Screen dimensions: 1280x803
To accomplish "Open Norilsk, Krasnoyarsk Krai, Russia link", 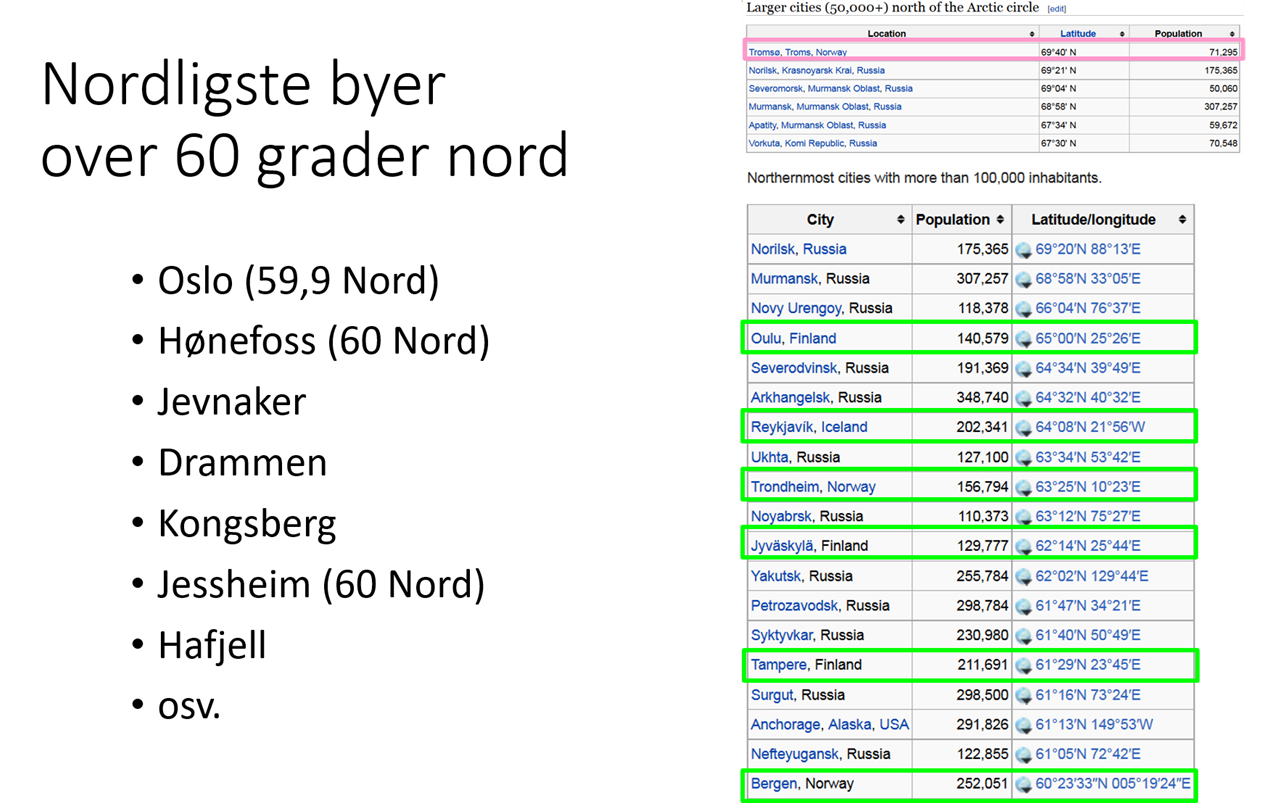I will [817, 71].
